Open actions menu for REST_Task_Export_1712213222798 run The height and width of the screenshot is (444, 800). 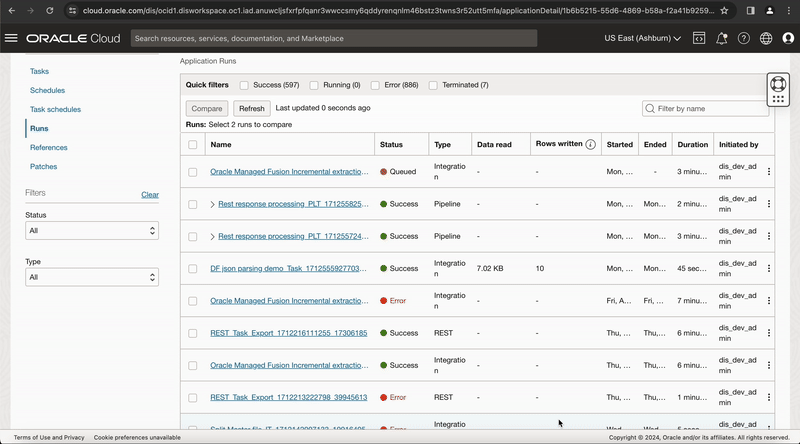coord(769,397)
